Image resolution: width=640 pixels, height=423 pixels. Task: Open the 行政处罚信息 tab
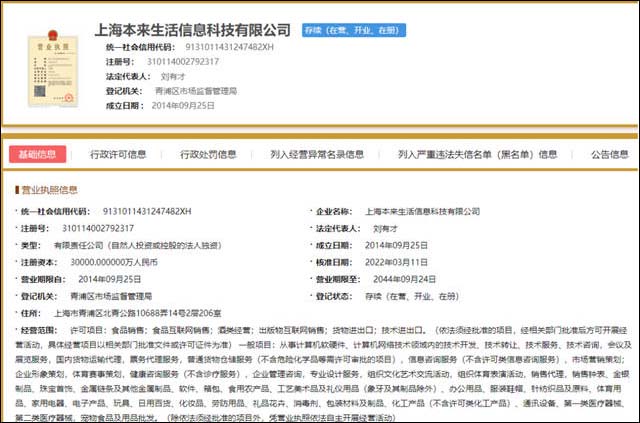[x=208, y=154]
